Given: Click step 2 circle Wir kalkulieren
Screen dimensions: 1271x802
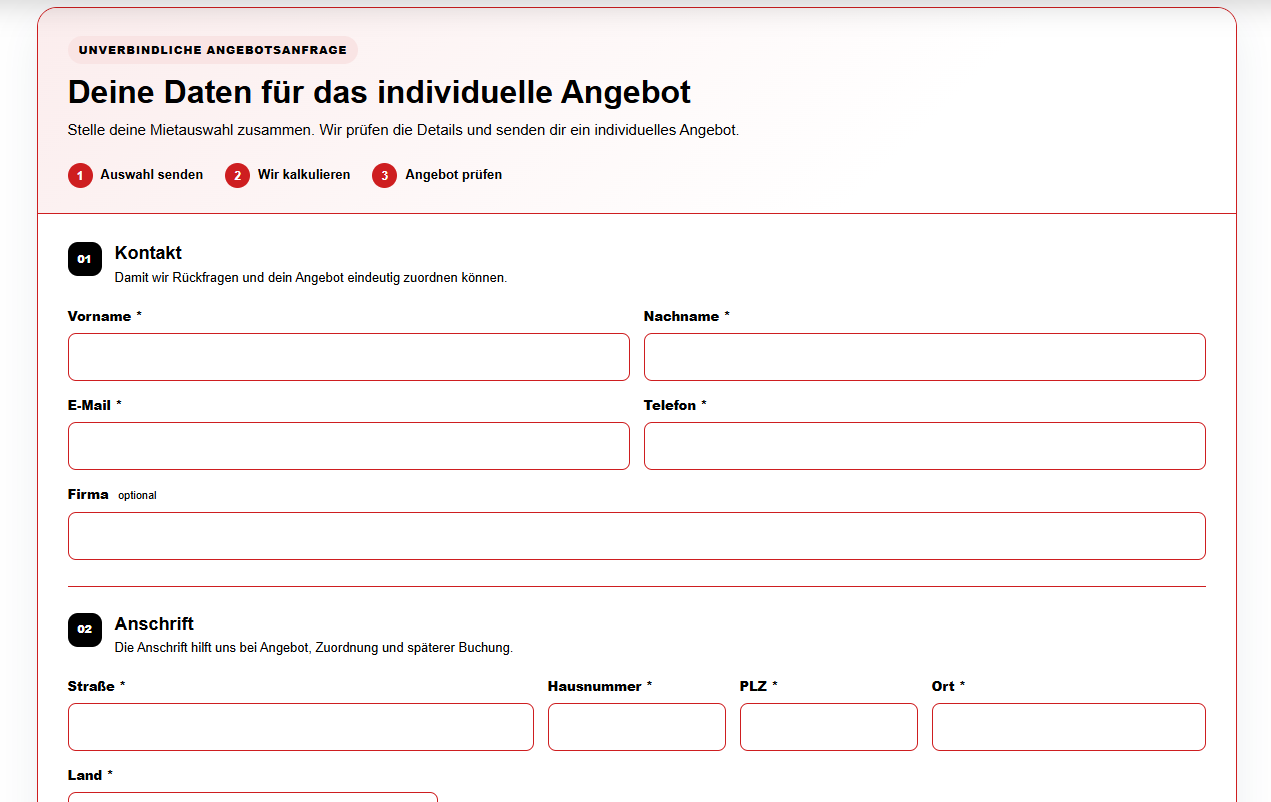Looking at the screenshot, I should pyautogui.click(x=237, y=175).
